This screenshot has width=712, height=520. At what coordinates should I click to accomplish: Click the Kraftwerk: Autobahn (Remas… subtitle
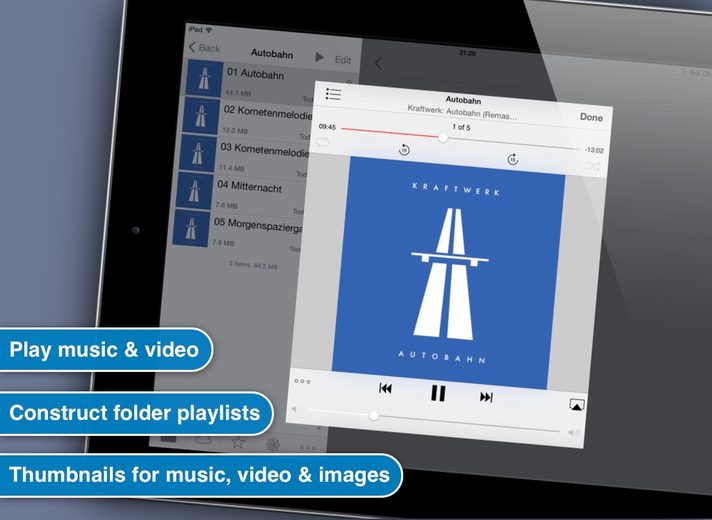[462, 111]
